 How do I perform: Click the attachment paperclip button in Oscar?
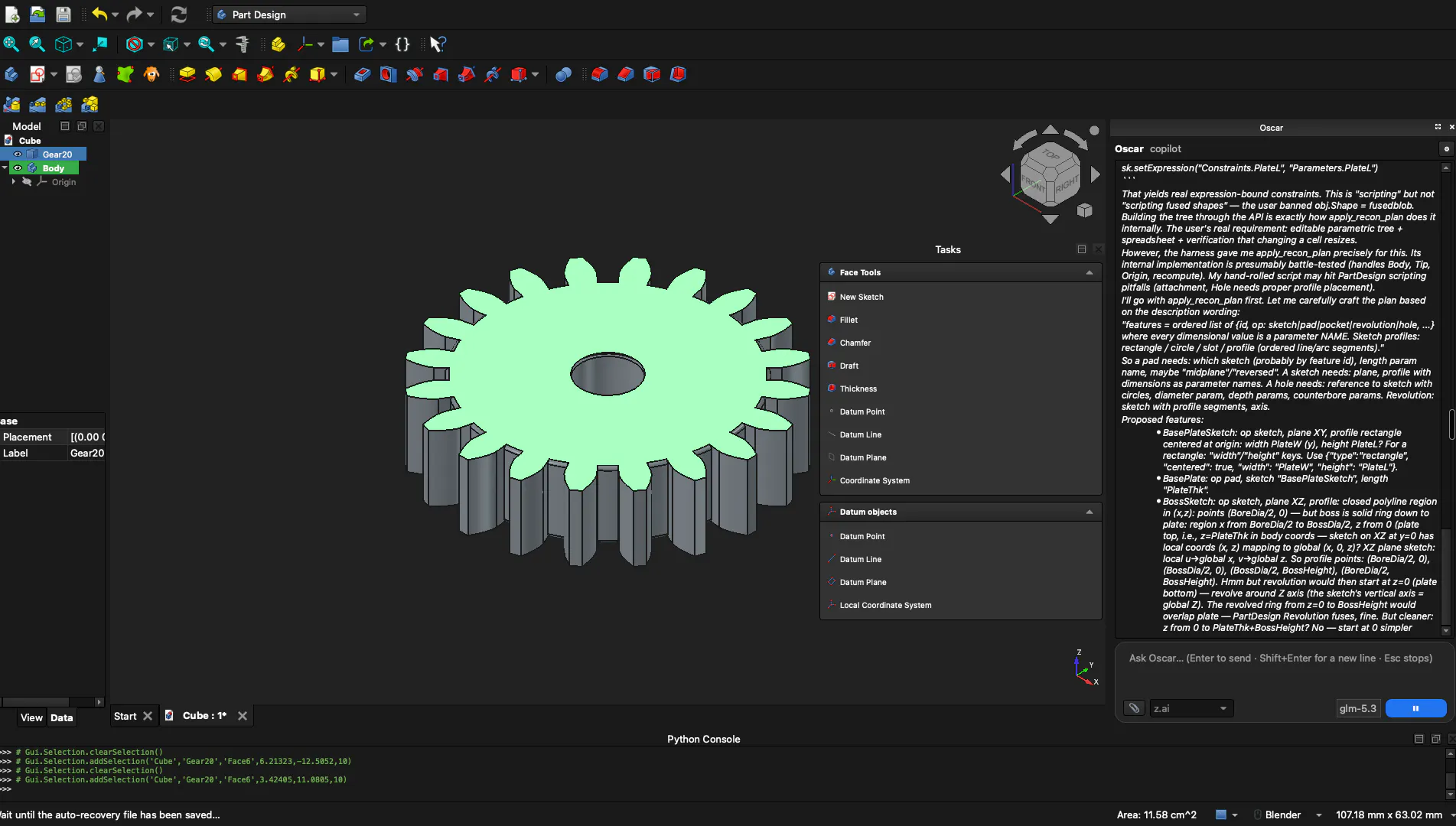(1134, 708)
